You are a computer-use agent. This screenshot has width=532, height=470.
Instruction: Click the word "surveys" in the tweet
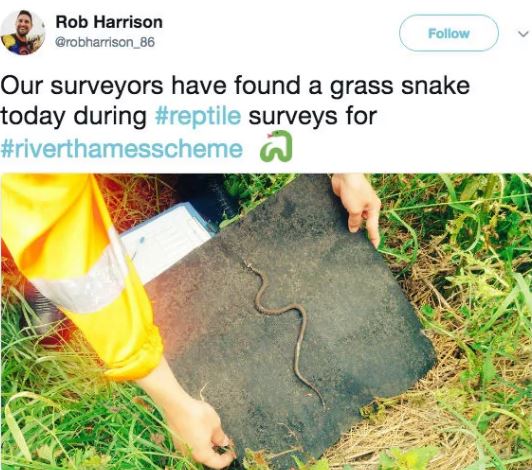pyautogui.click(x=293, y=117)
